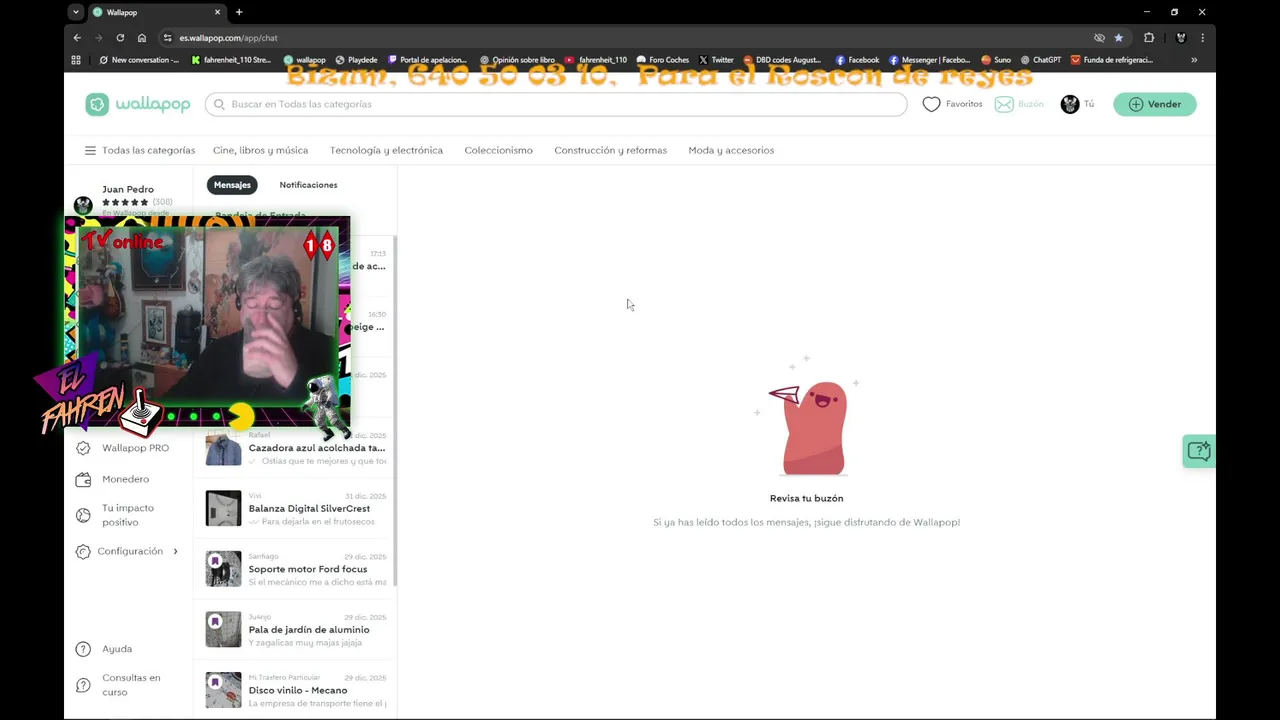
Task: Show more bookmarks with chevron
Action: (1194, 60)
